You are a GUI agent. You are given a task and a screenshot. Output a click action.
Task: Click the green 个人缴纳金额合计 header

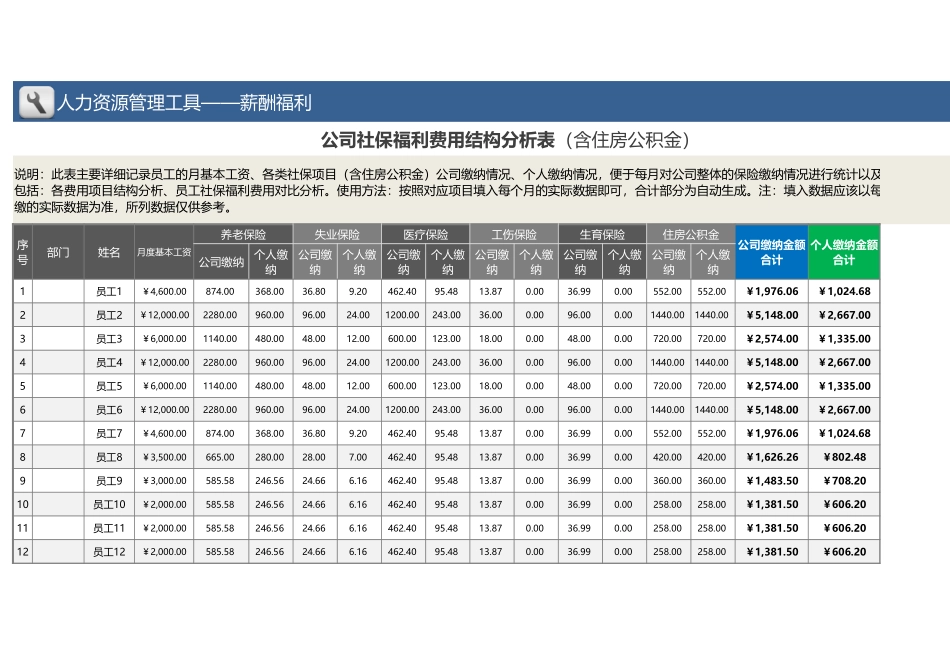tap(843, 253)
